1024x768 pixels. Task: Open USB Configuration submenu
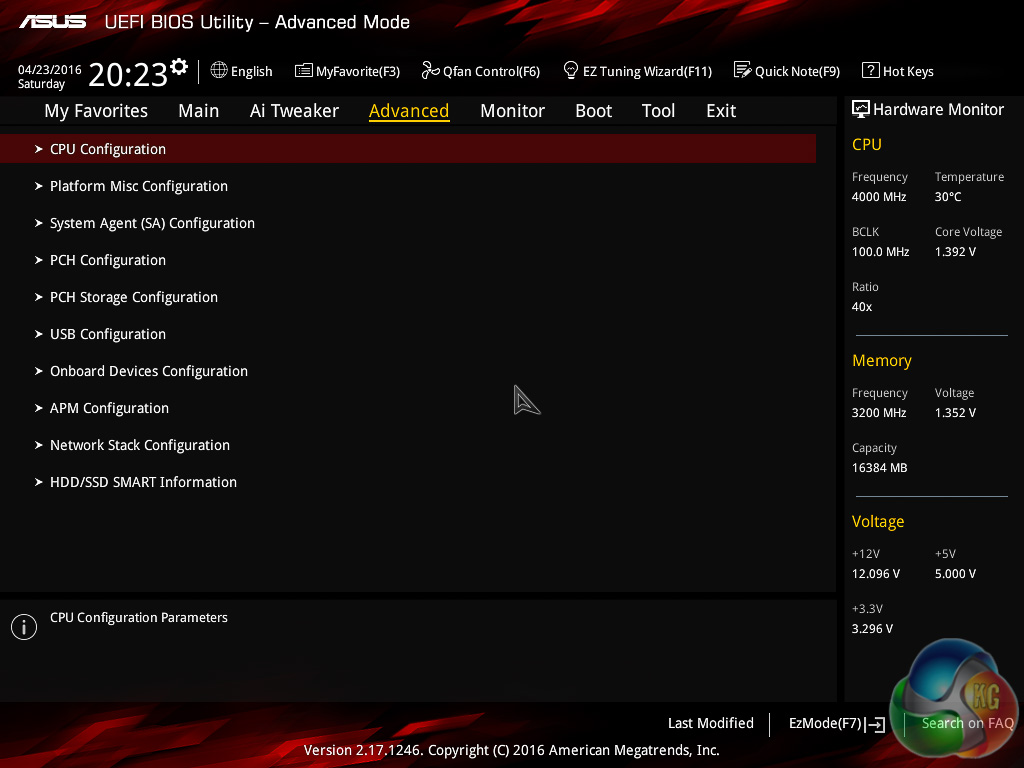[x=108, y=334]
